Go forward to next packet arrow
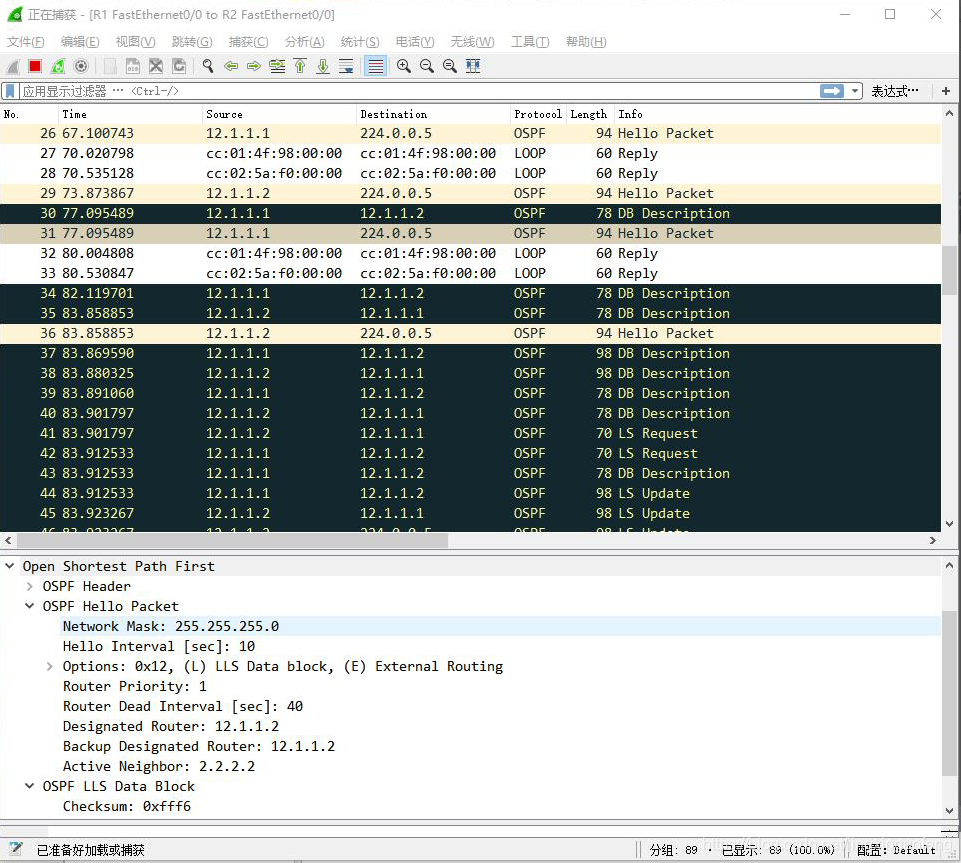 pos(254,66)
